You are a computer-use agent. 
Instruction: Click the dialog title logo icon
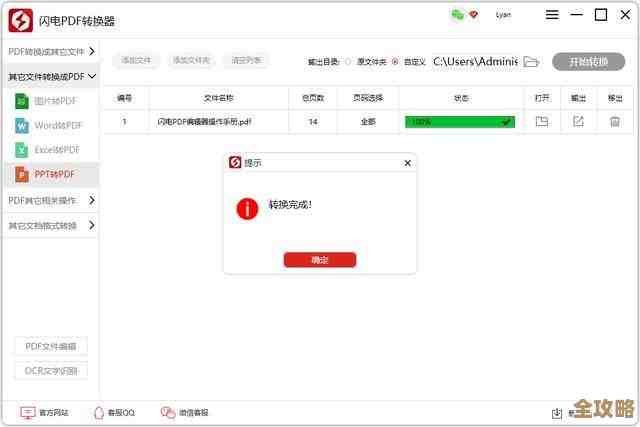pos(235,162)
